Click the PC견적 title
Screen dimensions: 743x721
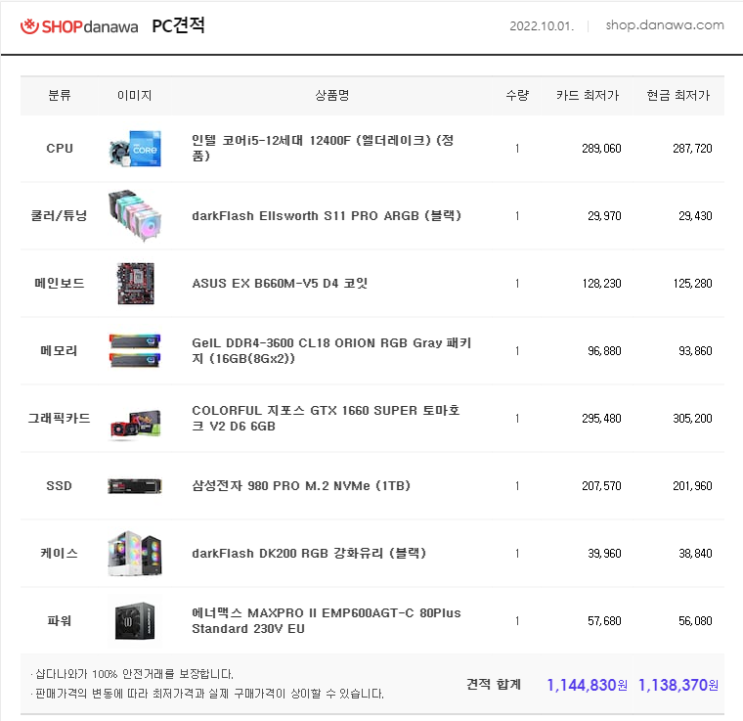(x=178, y=26)
